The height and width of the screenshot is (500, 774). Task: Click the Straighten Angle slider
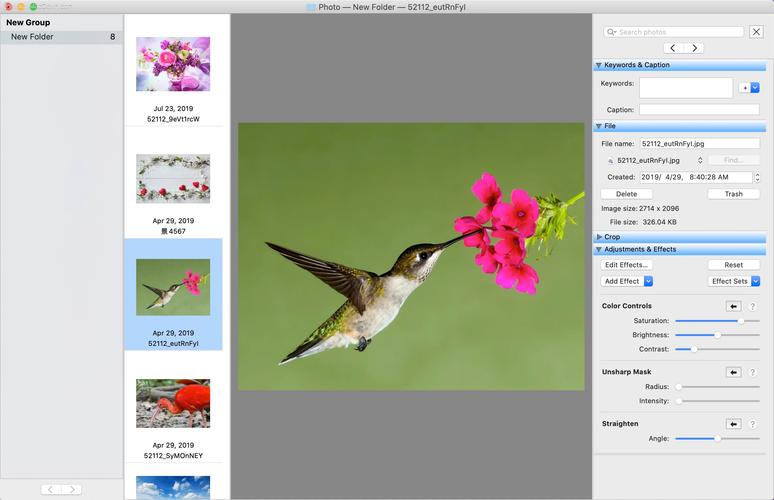[717, 438]
